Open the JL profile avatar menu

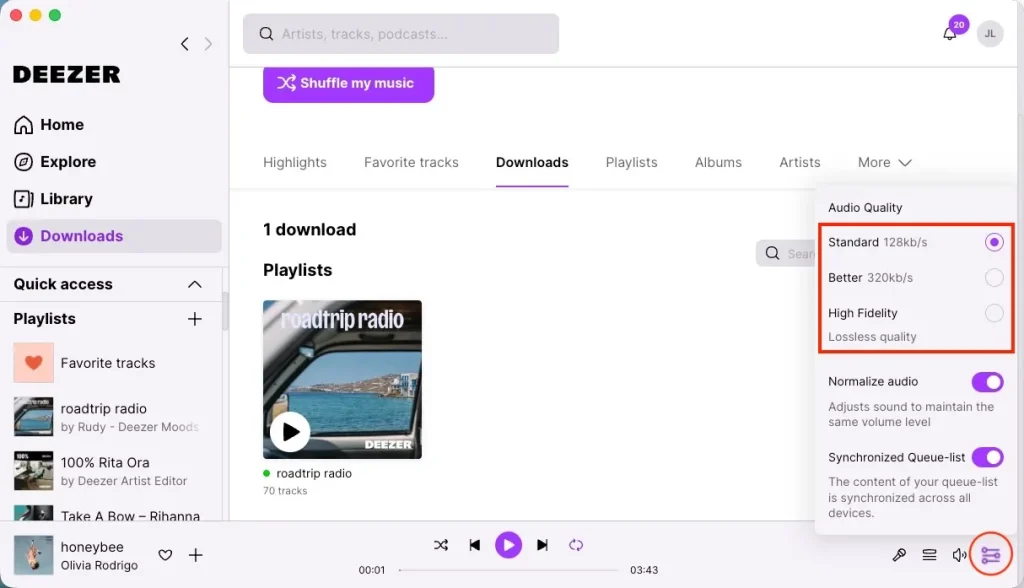click(990, 33)
